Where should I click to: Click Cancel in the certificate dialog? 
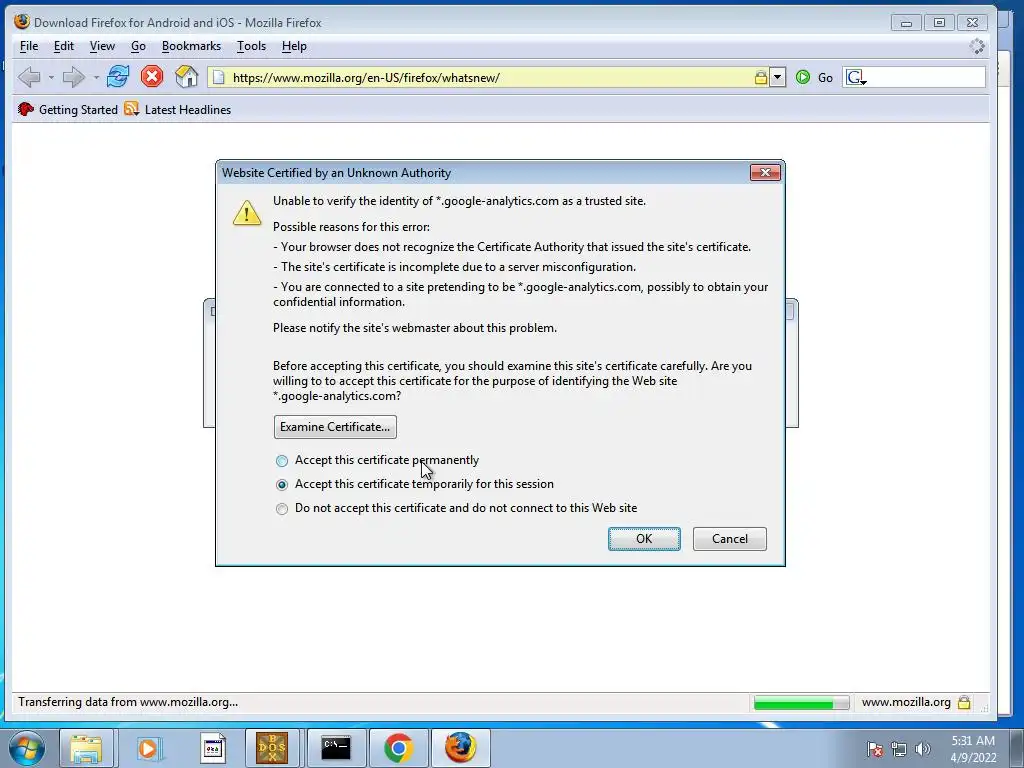pyautogui.click(x=729, y=539)
